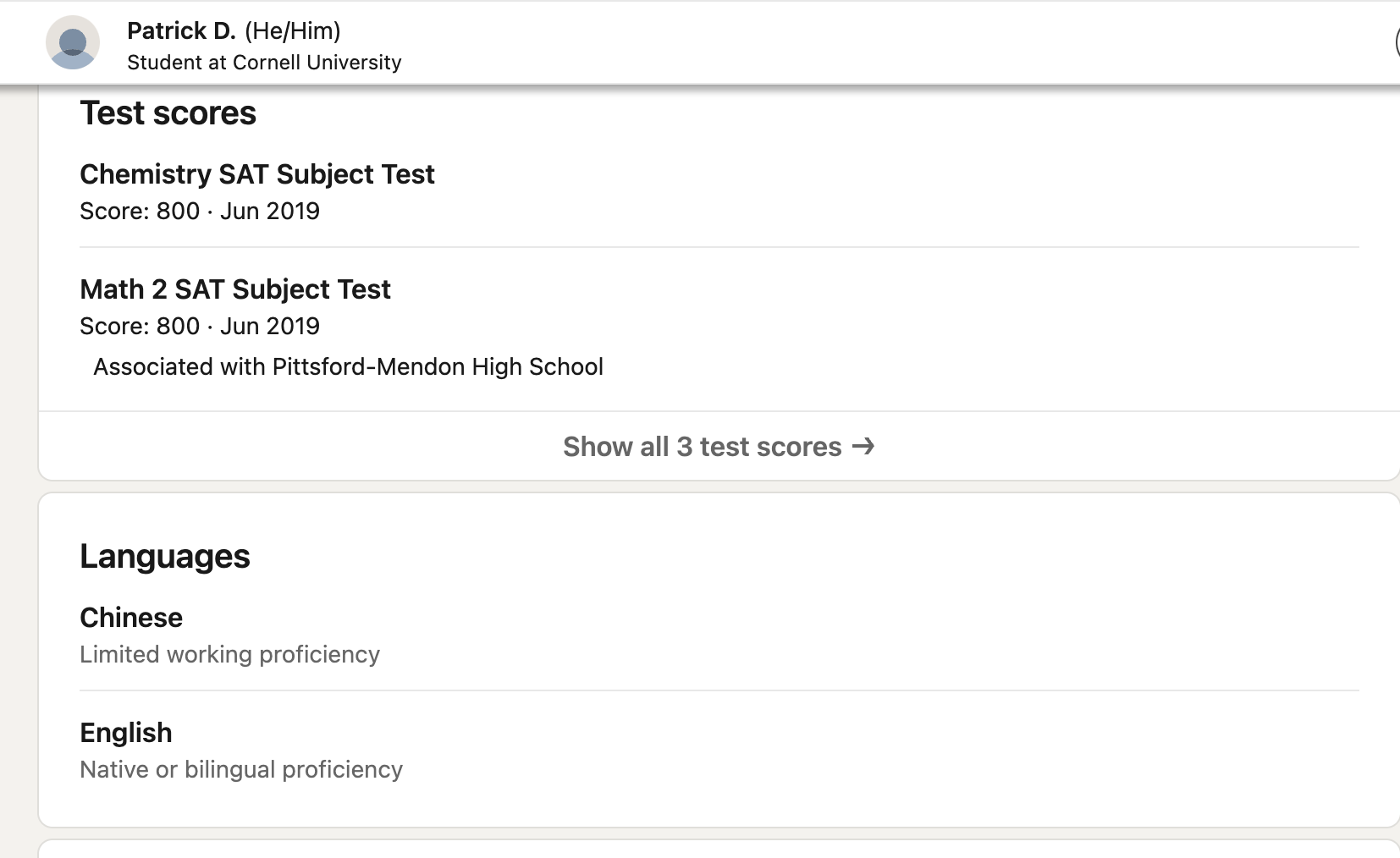Click Native or bilingual proficiency text
The width and height of the screenshot is (1400, 858).
[x=241, y=770]
